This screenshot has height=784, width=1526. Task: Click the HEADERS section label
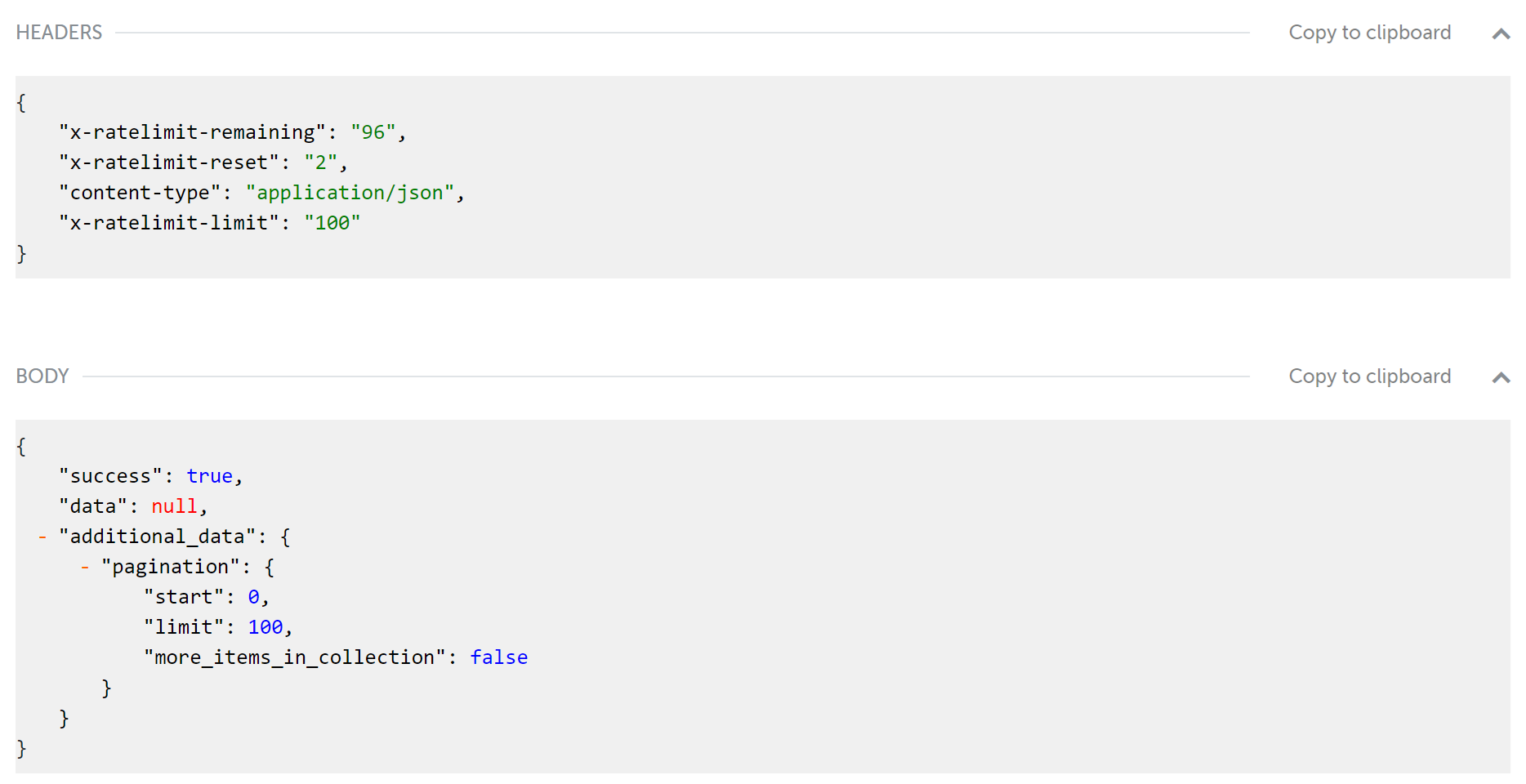58,32
